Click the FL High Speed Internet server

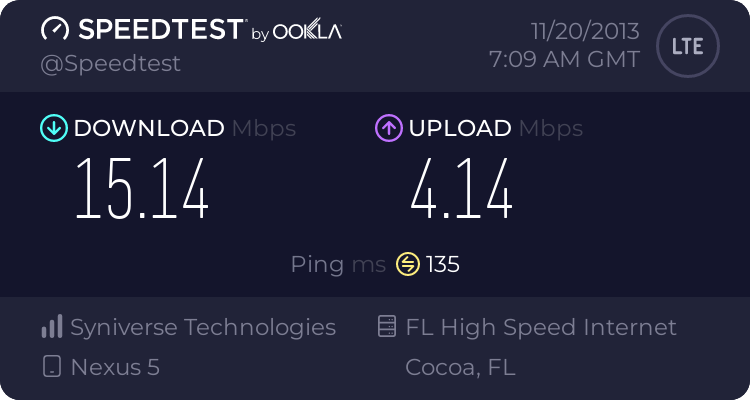tap(541, 327)
